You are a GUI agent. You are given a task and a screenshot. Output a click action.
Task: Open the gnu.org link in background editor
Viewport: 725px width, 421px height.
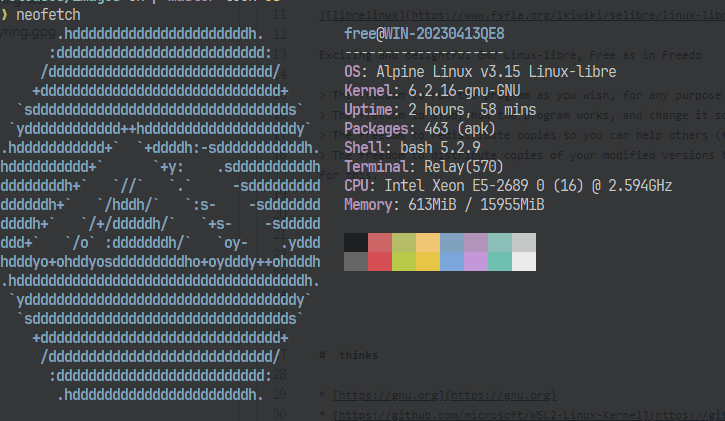point(444,396)
